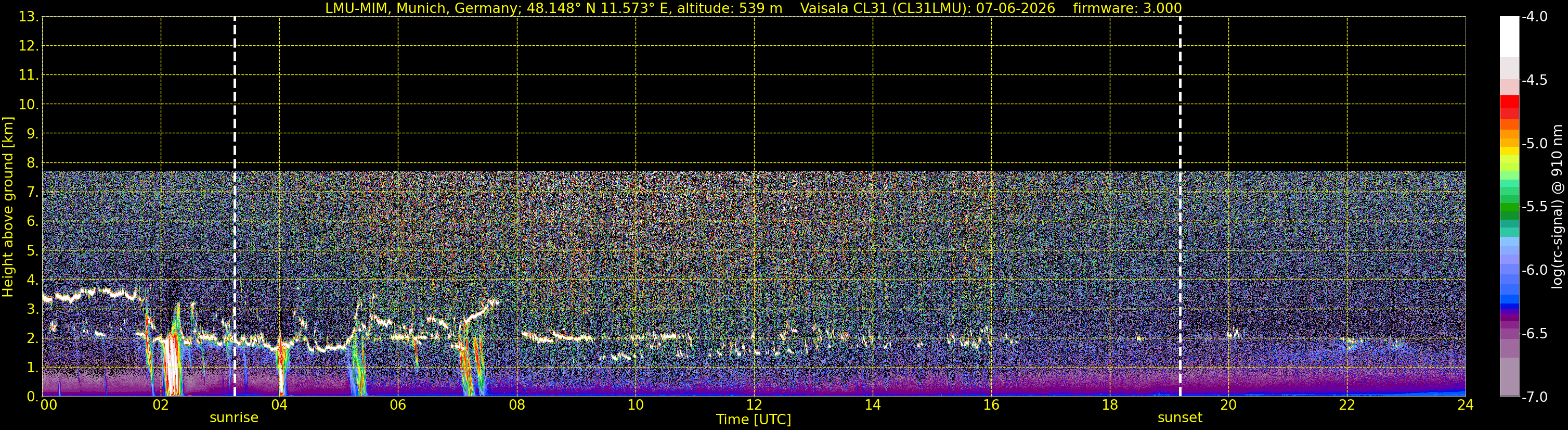Click the cloud layer near 3.5 km at 01 UTC
This screenshot has height=430, width=1568.
[x=92, y=293]
